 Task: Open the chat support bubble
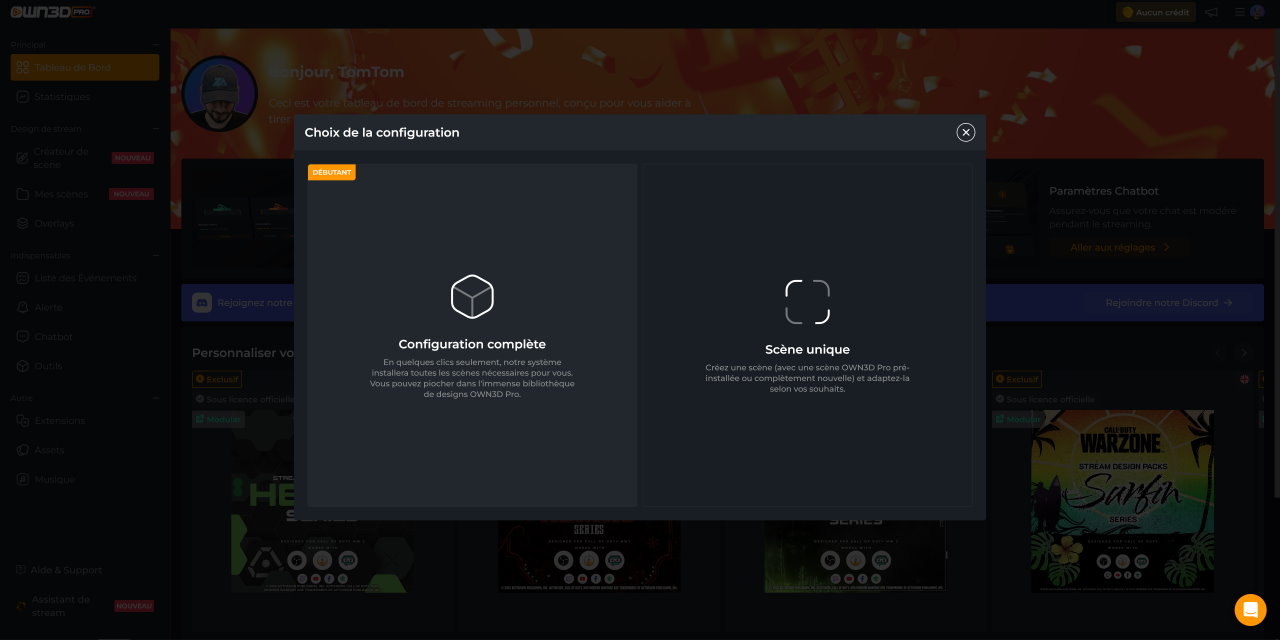pos(1250,609)
